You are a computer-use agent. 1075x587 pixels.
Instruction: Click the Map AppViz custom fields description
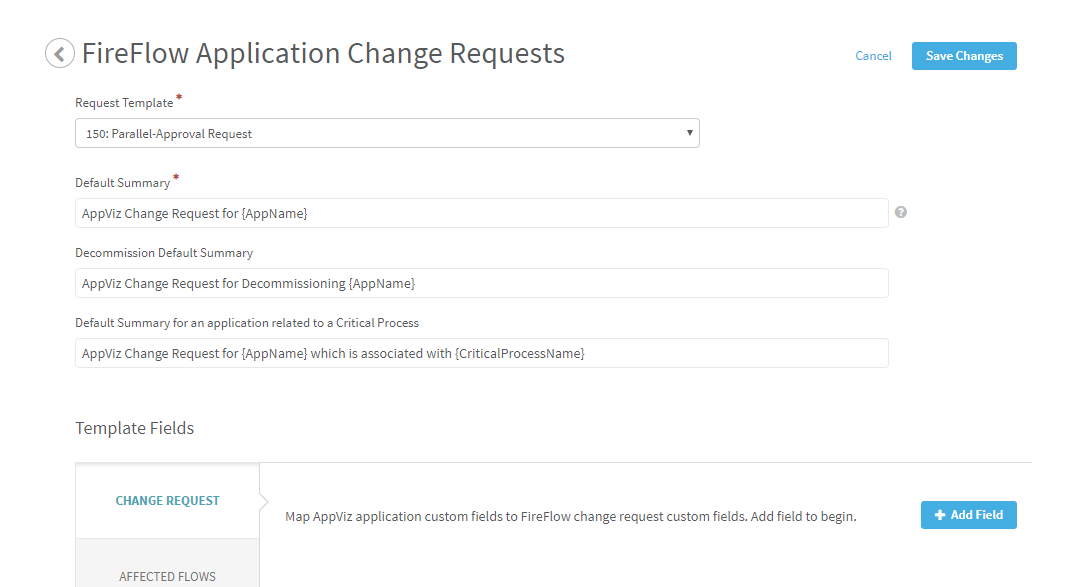click(x=570, y=517)
